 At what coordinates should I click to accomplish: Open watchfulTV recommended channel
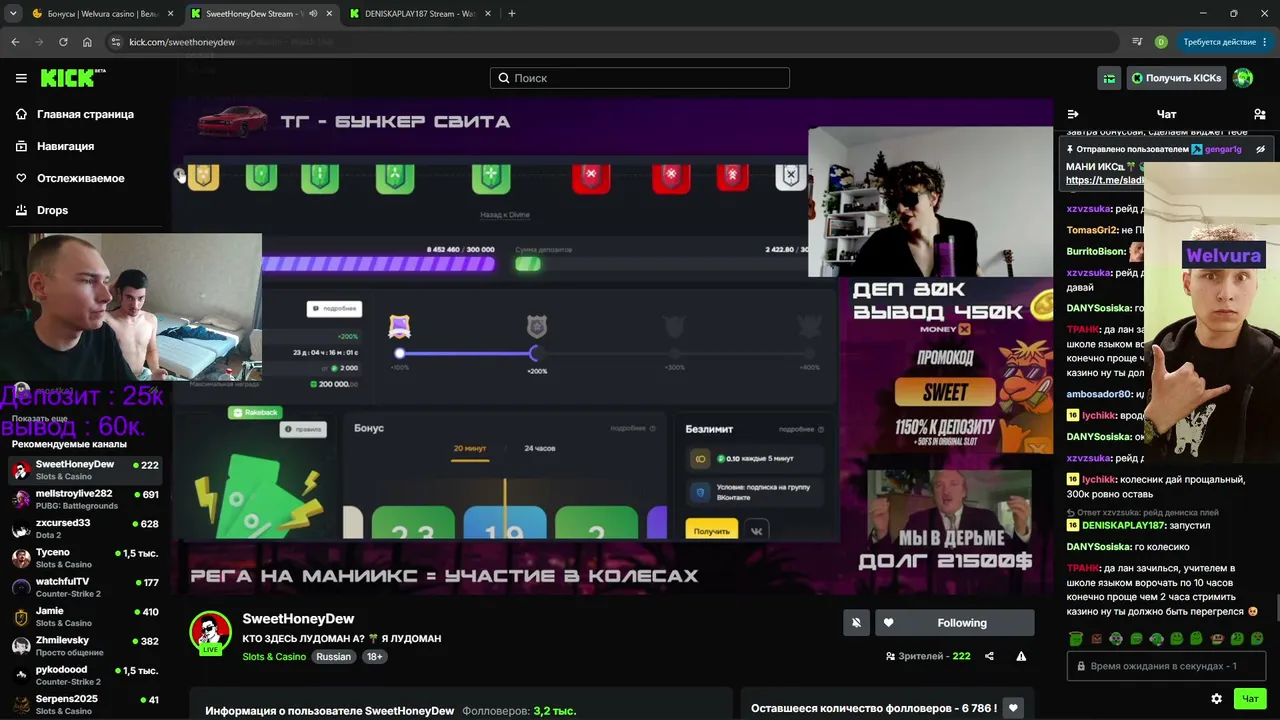pyautogui.click(x=86, y=587)
